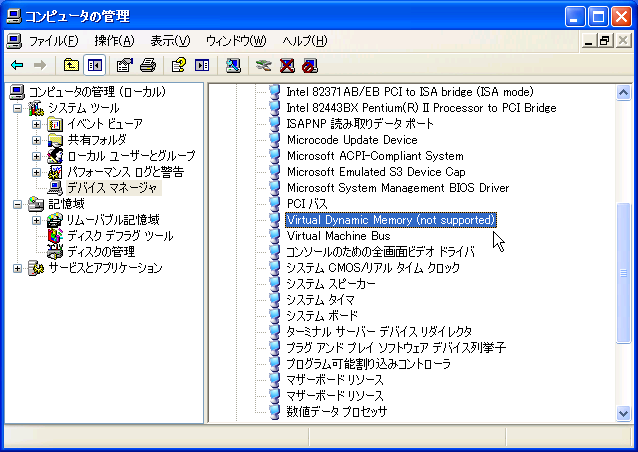Select デバイス マネージャ in the tree
Viewport: 638px width, 452px height.
click(114, 188)
